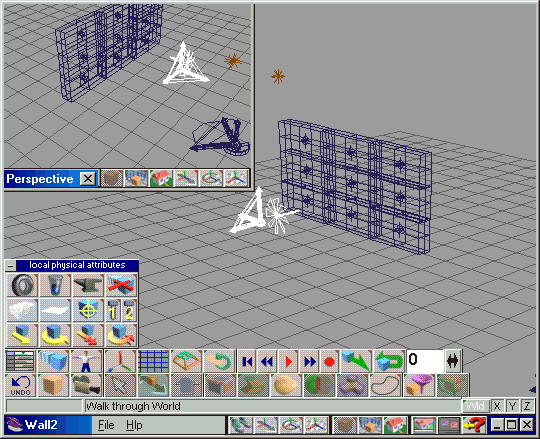Click the cube with red X icon
The height and width of the screenshot is (439, 540).
[x=121, y=285]
